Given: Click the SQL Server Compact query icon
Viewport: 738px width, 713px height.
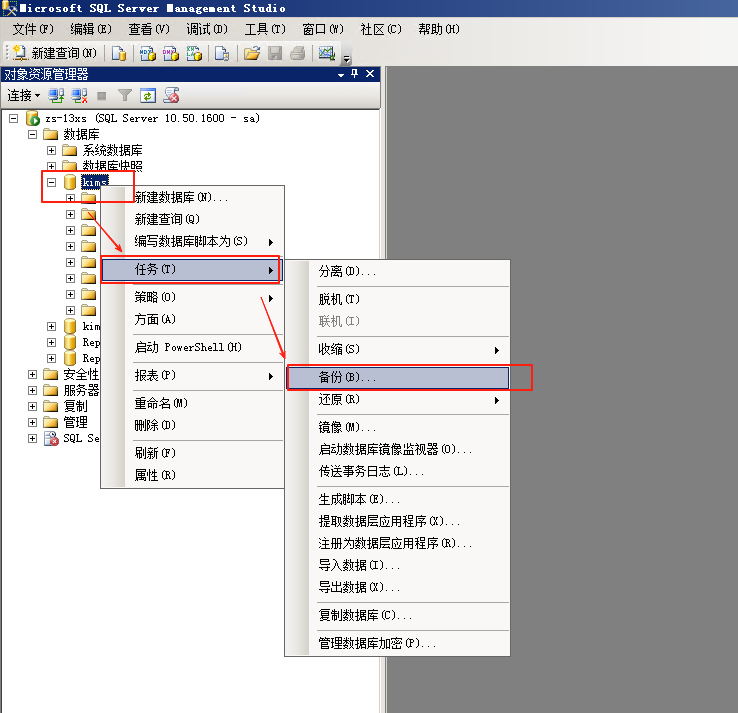Looking at the screenshot, I should coord(222,53).
